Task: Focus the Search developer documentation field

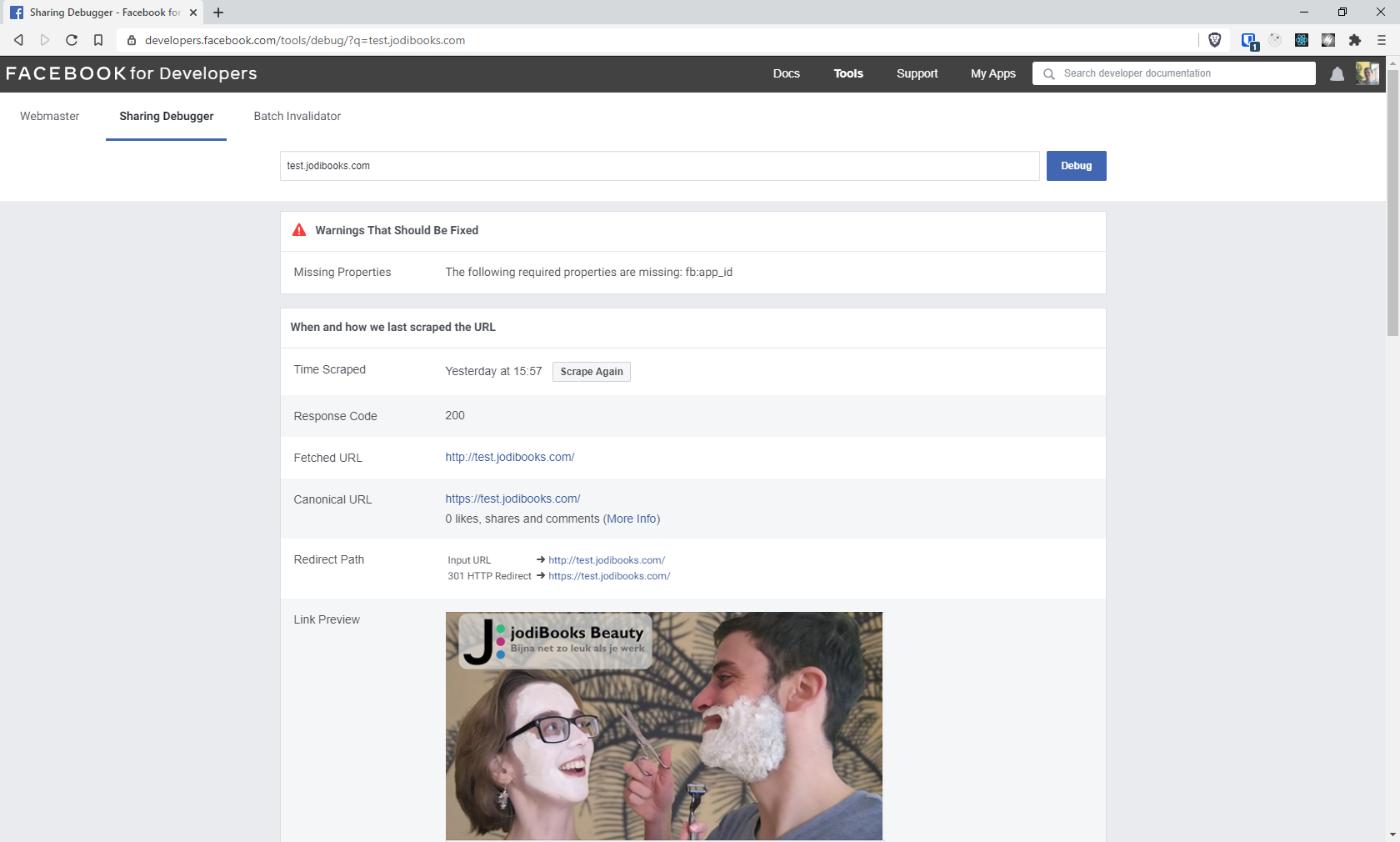Action: pyautogui.click(x=1174, y=73)
